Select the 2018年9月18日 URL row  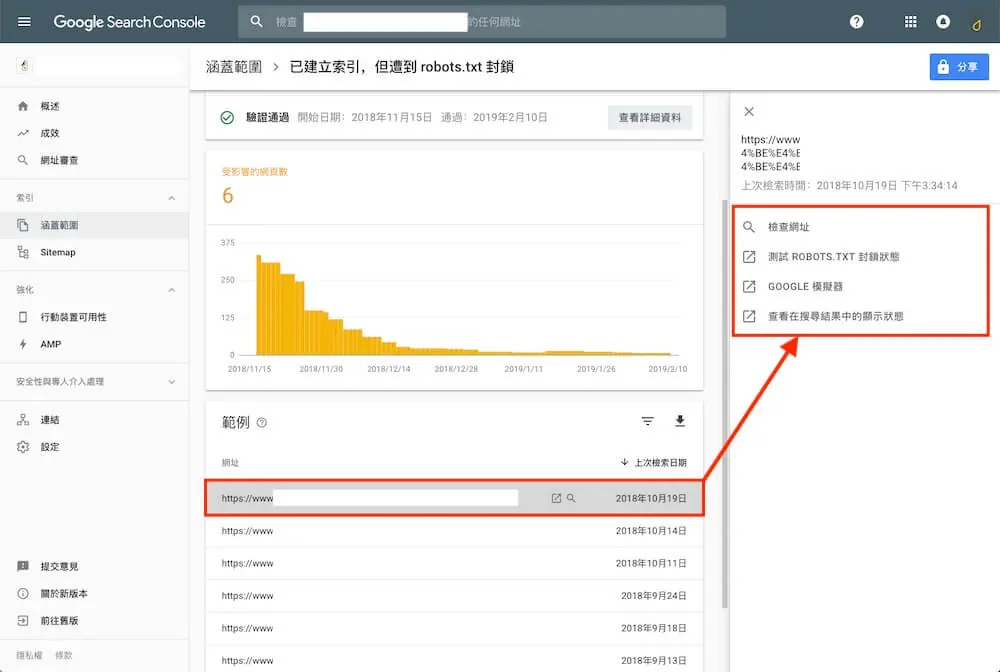click(x=454, y=628)
